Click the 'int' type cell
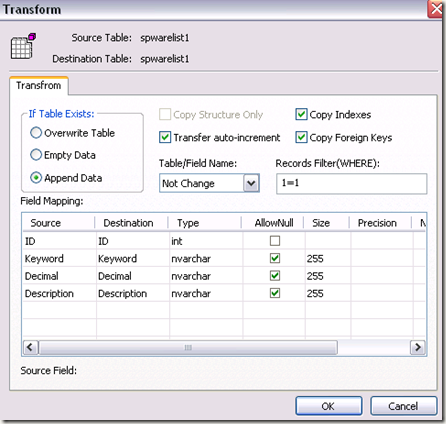 pyautogui.click(x=206, y=241)
